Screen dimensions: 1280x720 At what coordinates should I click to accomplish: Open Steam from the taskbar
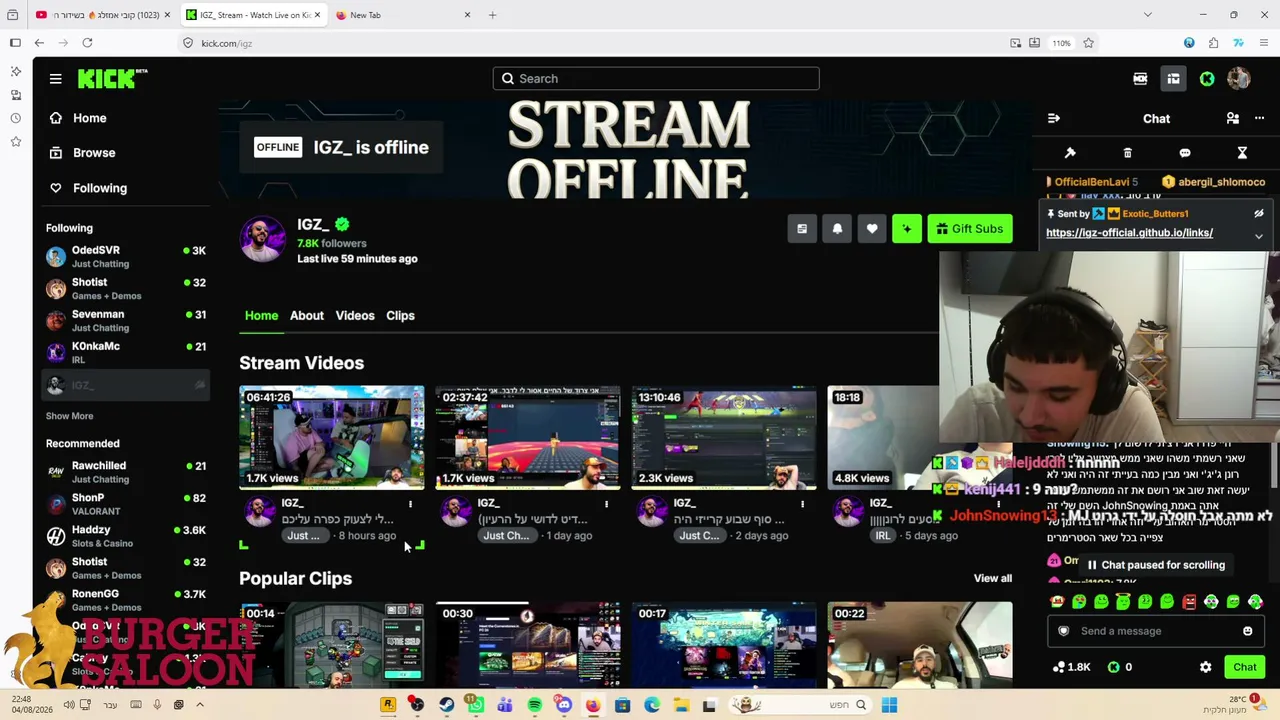[446, 706]
